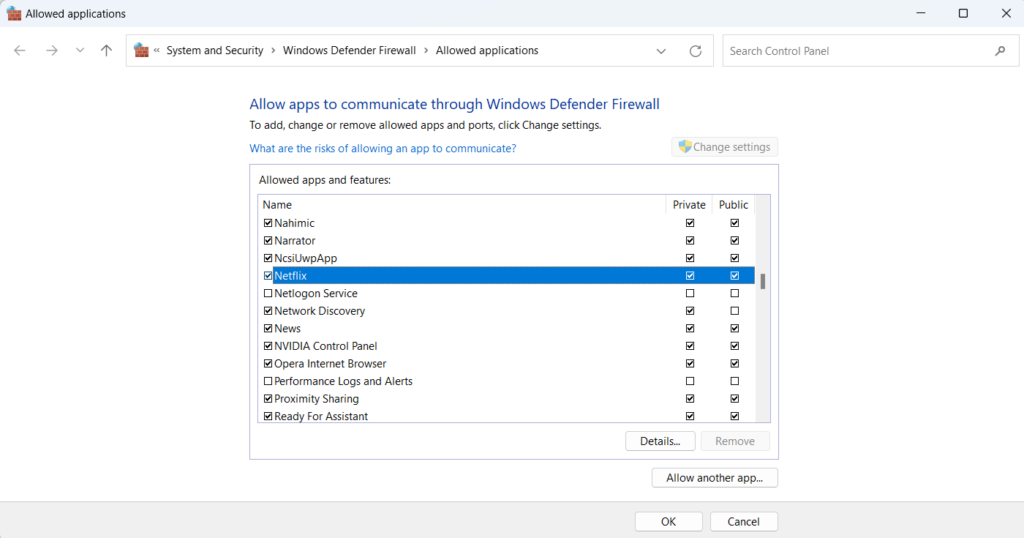Image resolution: width=1024 pixels, height=538 pixels.
Task: Click the Refresh icon in address bar
Action: (695, 51)
